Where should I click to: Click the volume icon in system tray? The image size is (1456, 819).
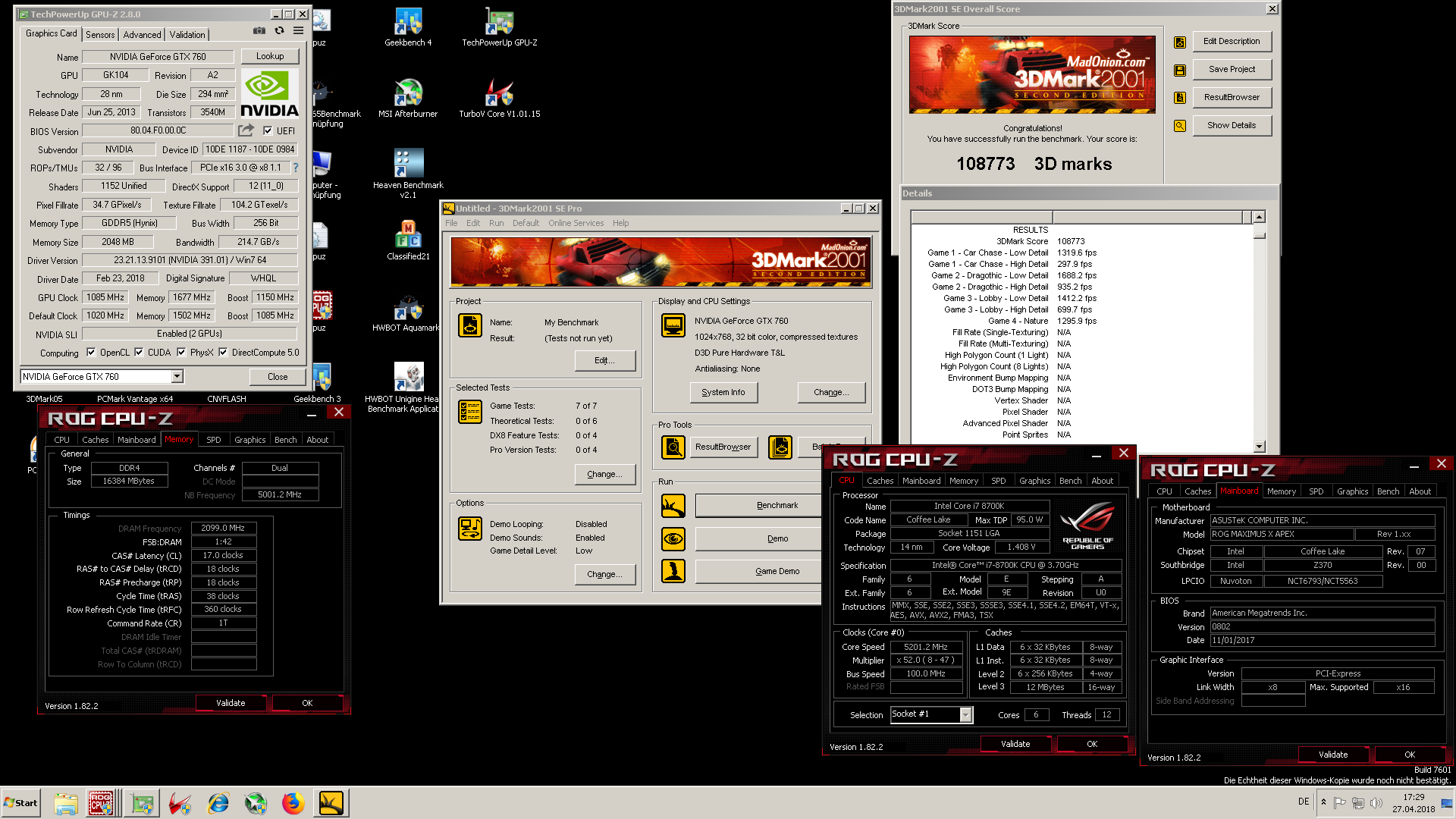pyautogui.click(x=1376, y=803)
